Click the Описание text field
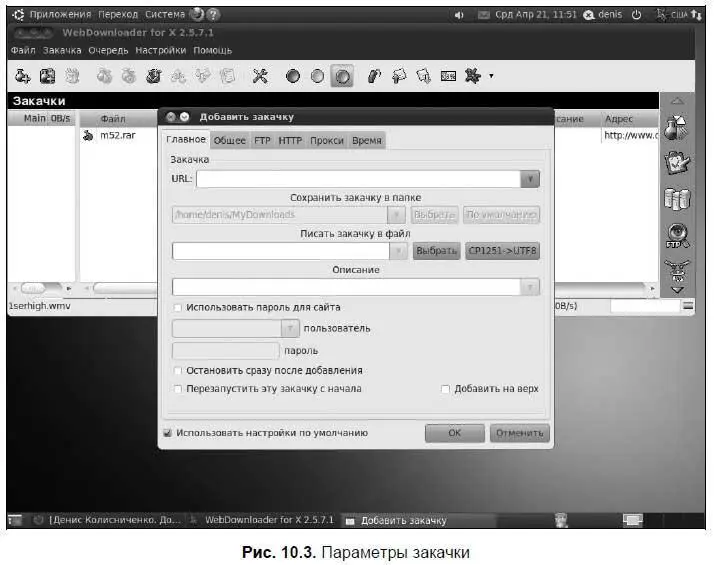 click(x=347, y=287)
